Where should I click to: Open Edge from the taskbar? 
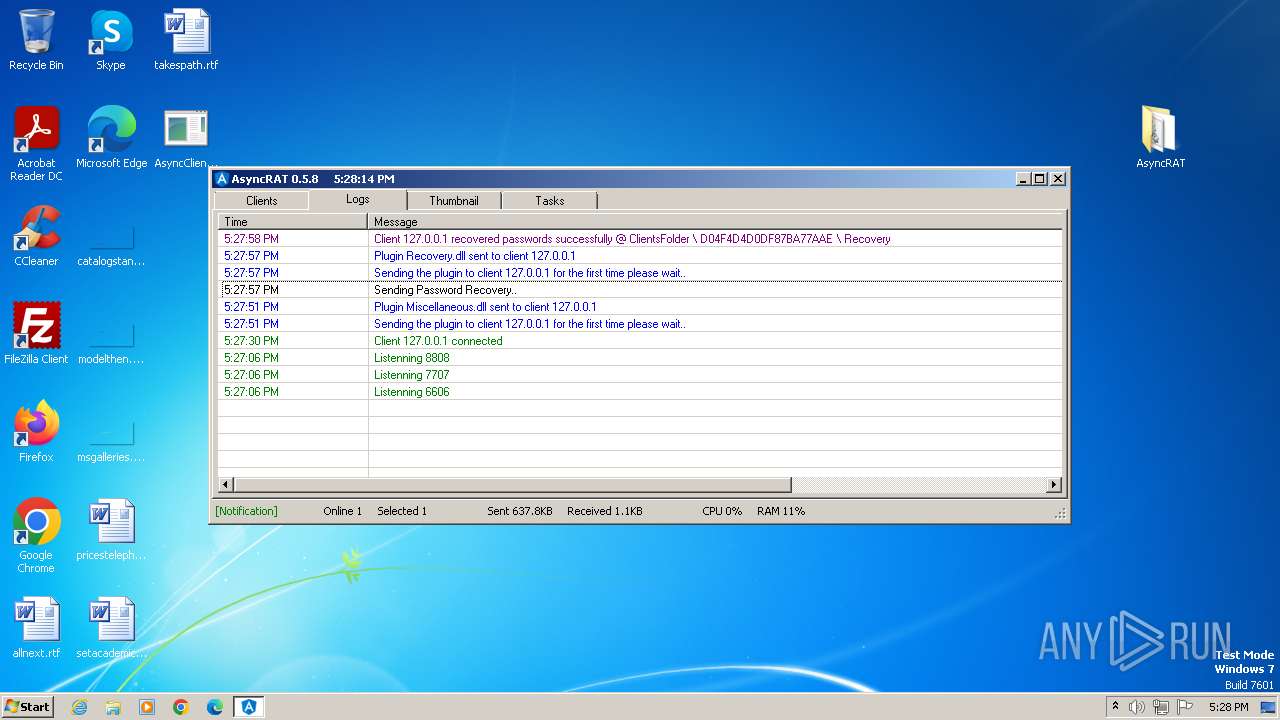215,707
